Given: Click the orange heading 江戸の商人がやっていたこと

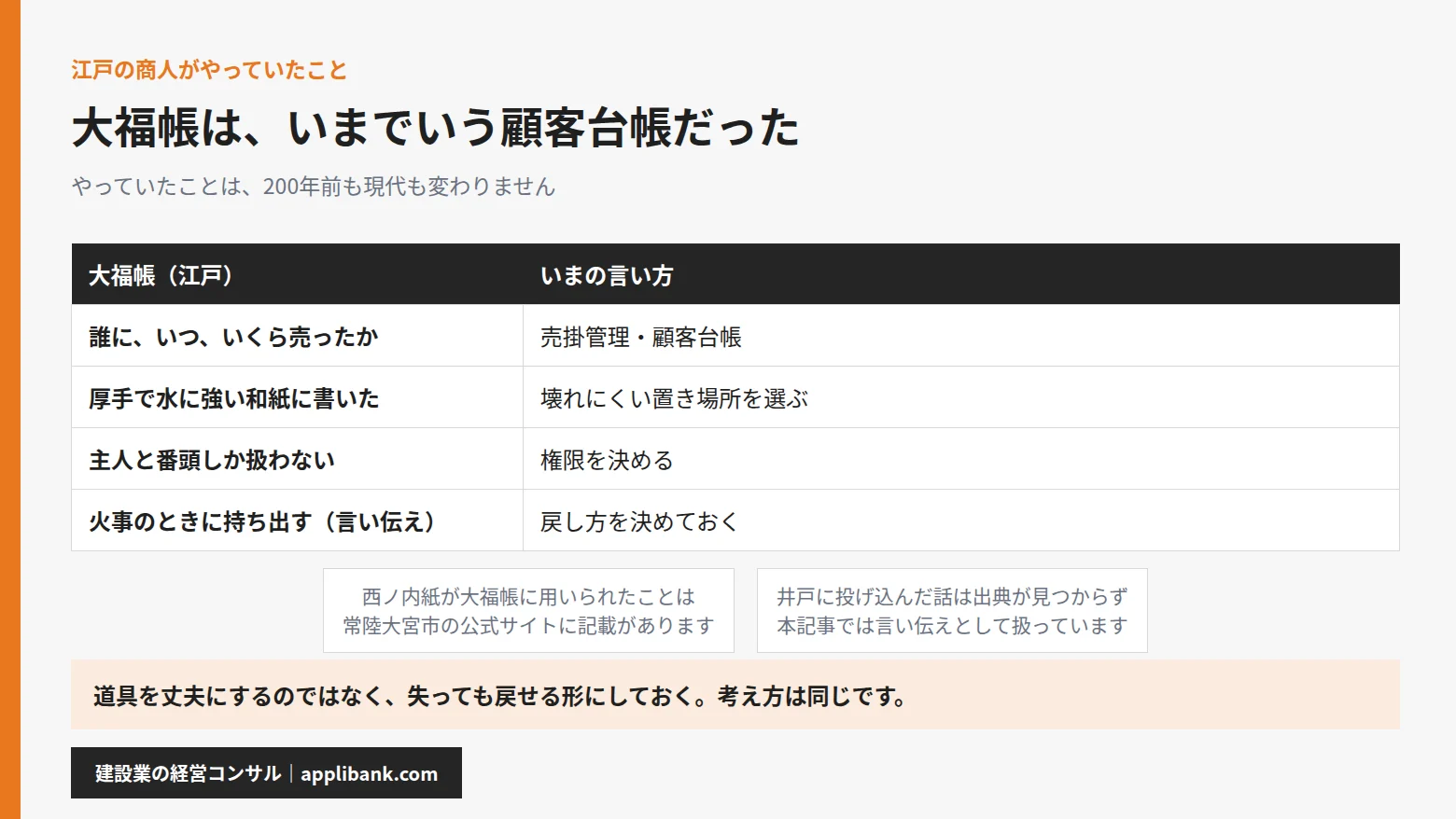Looking at the screenshot, I should click(209, 70).
